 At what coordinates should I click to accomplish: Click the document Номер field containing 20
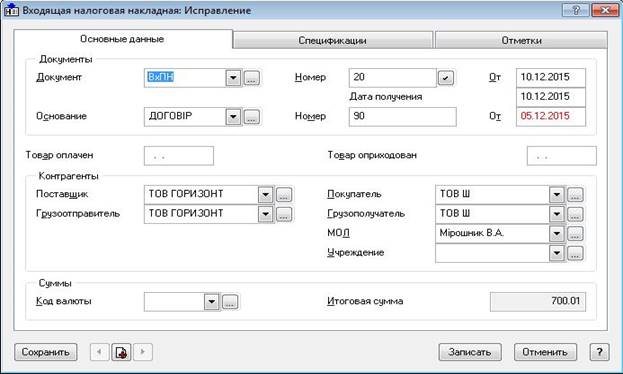pos(393,78)
